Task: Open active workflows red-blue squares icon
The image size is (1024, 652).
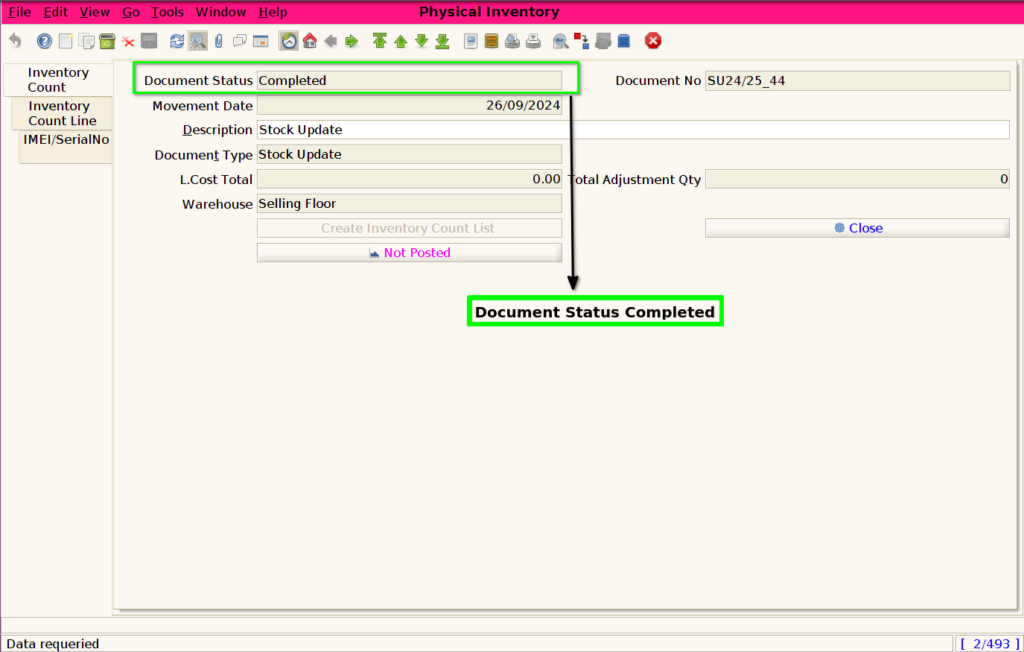Action: pos(581,41)
